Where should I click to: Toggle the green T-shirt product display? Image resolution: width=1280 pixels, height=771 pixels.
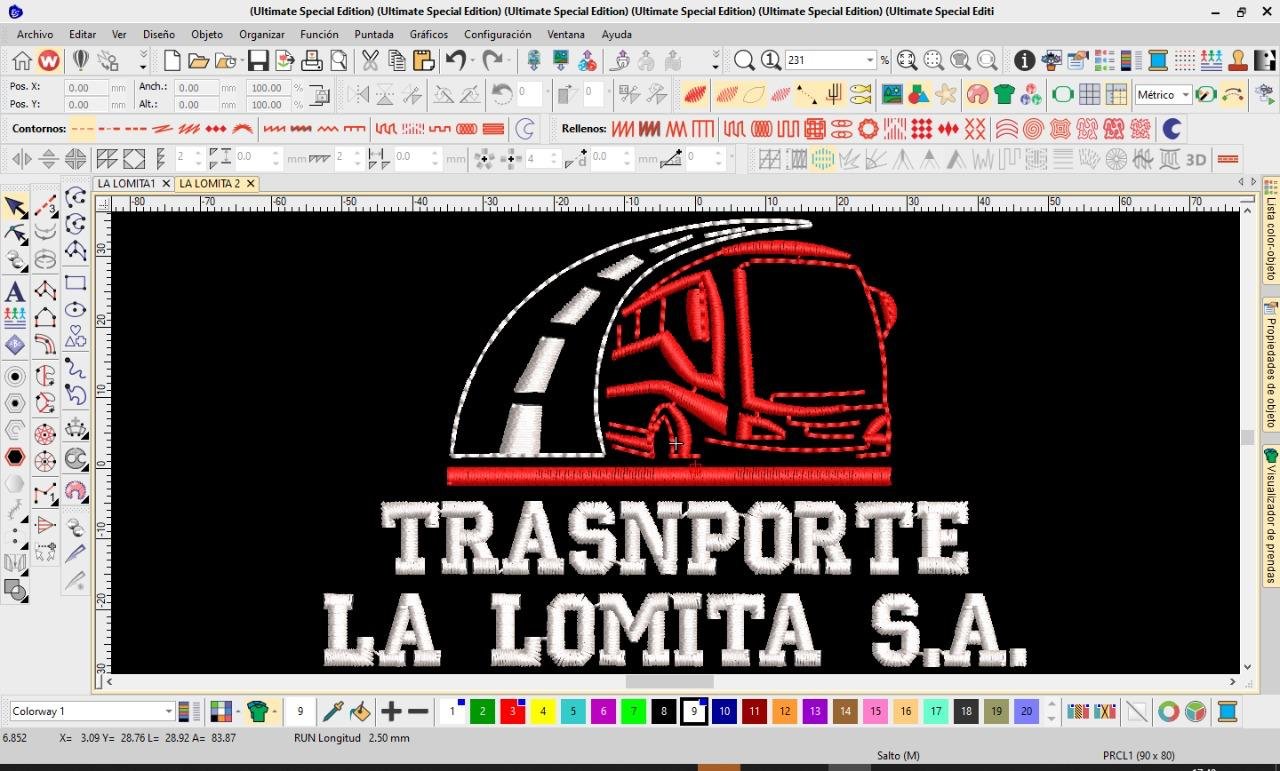pos(1004,95)
